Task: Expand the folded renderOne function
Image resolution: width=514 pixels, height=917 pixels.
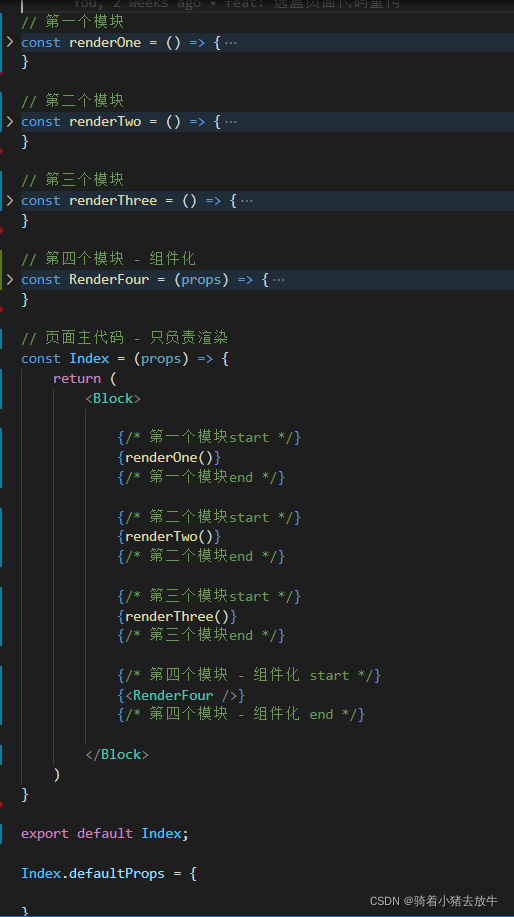Action: click(x=10, y=42)
